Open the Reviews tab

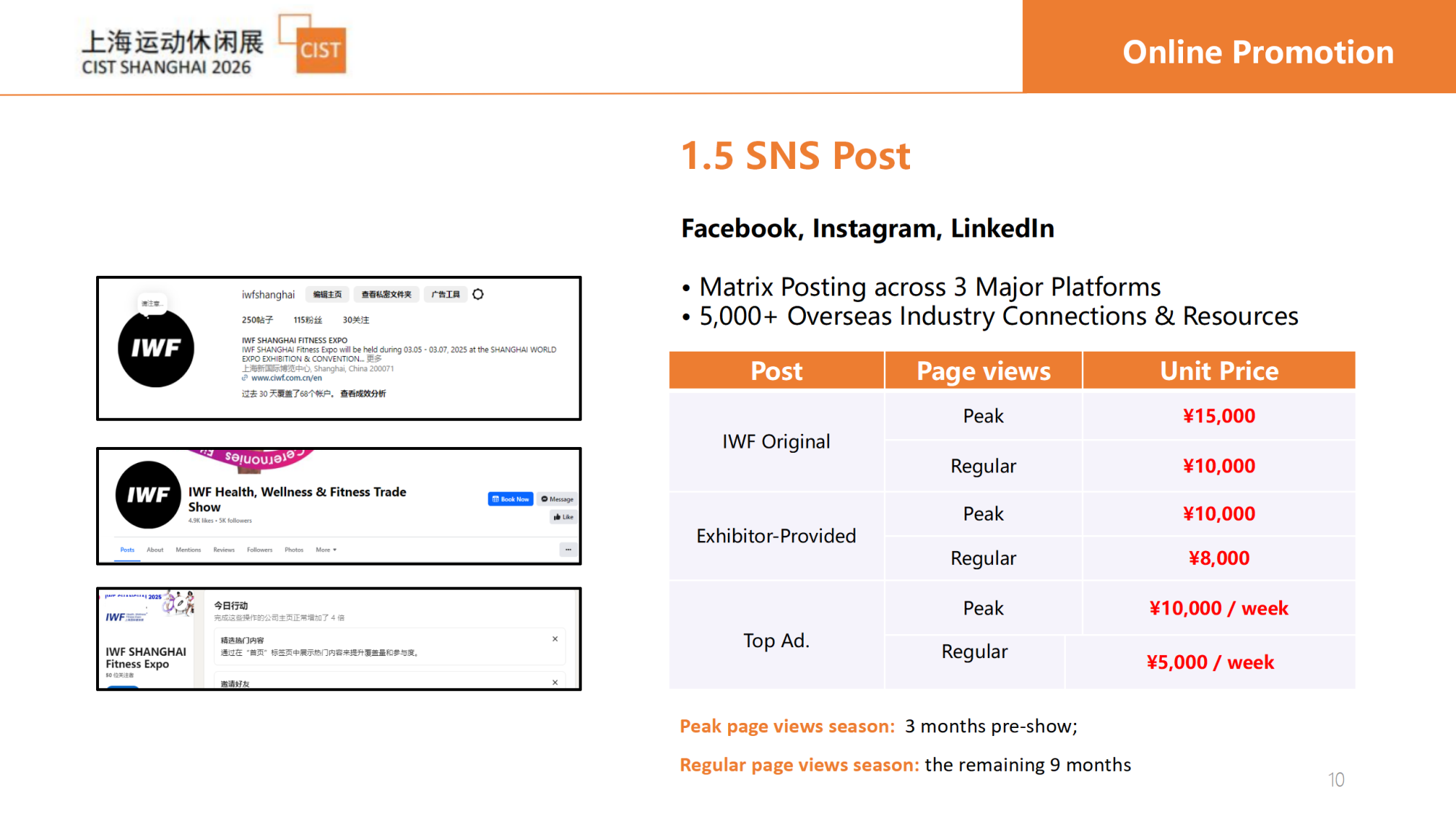[x=223, y=550]
